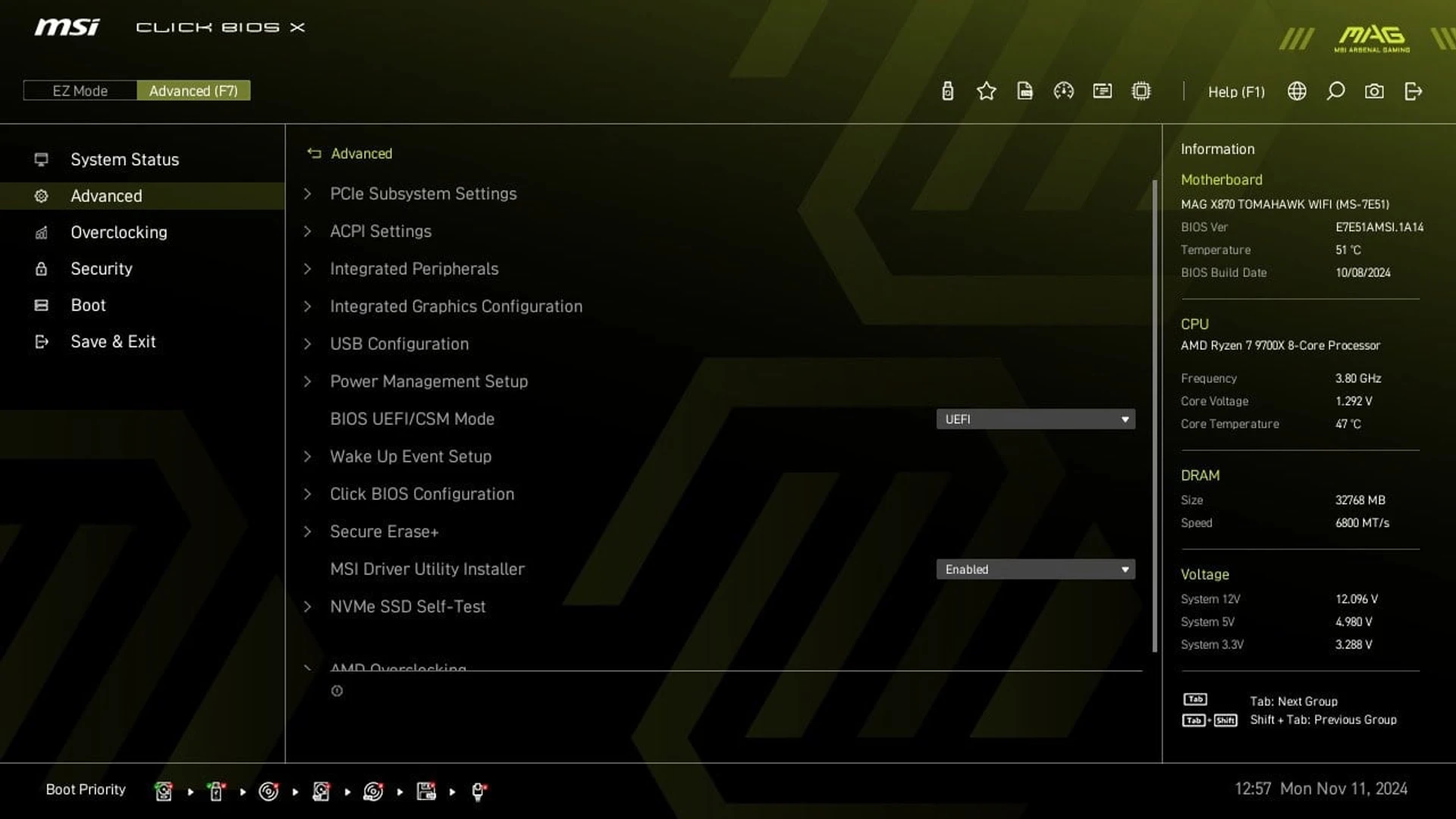Click the System 12V voltage value 12.096 V
1456x819 pixels.
[x=1357, y=599]
